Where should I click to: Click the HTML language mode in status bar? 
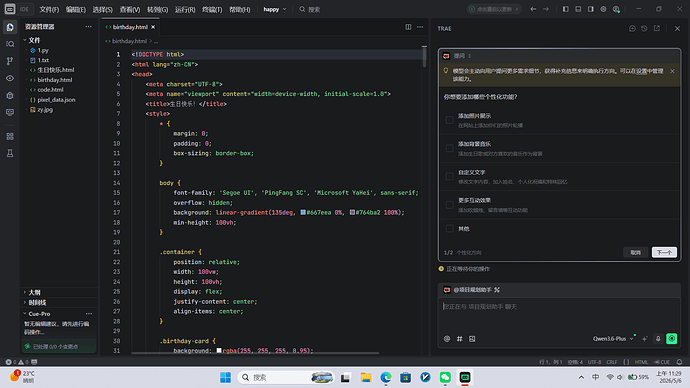[x=641, y=362]
